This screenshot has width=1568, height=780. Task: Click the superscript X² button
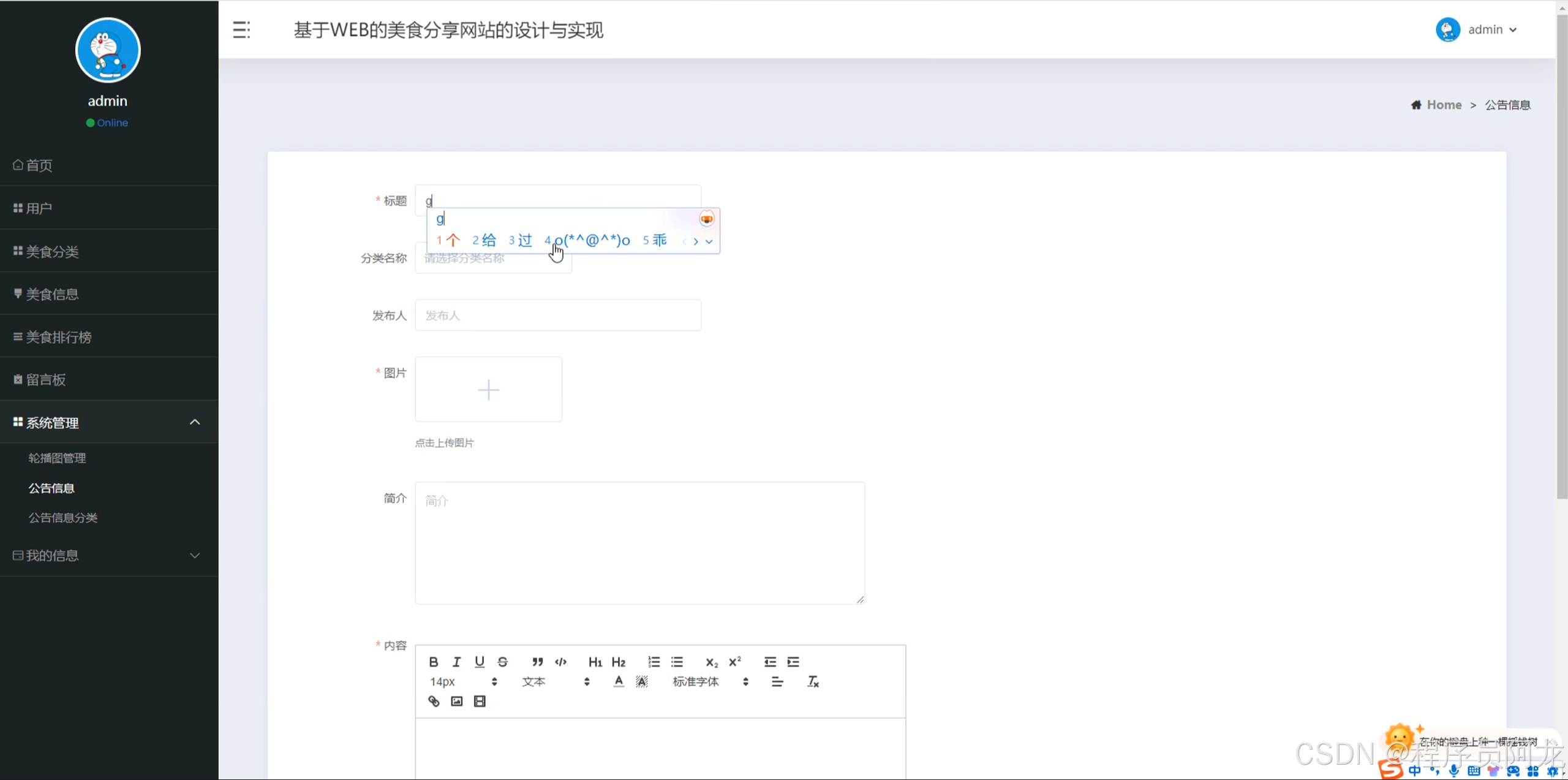[x=734, y=662]
